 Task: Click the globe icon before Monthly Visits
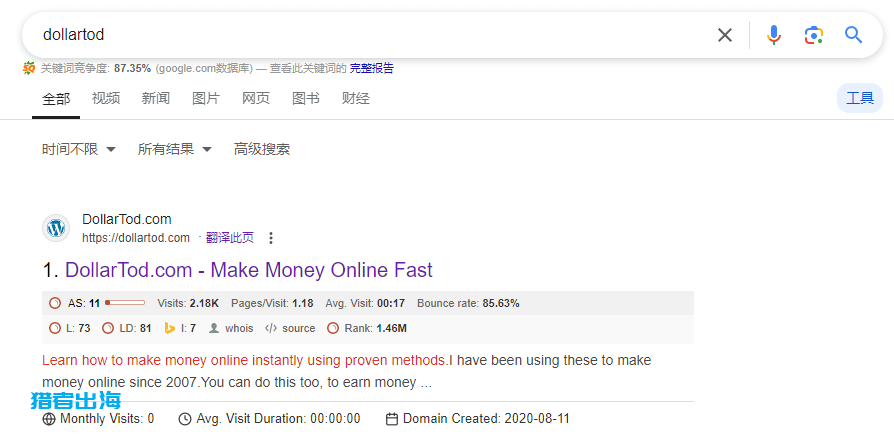tap(49, 419)
